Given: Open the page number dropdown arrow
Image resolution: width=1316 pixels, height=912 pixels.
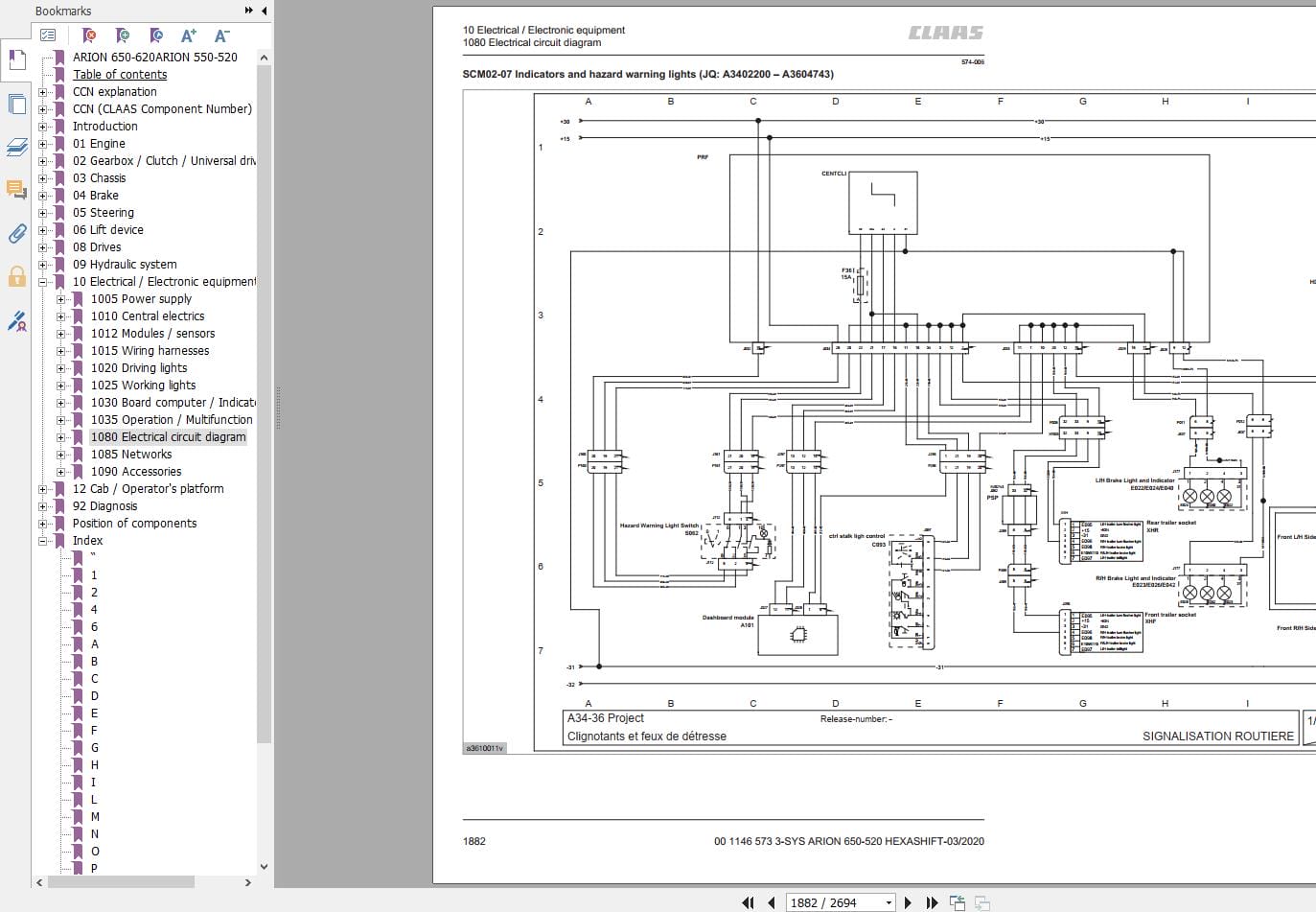Looking at the screenshot, I should click(x=889, y=902).
